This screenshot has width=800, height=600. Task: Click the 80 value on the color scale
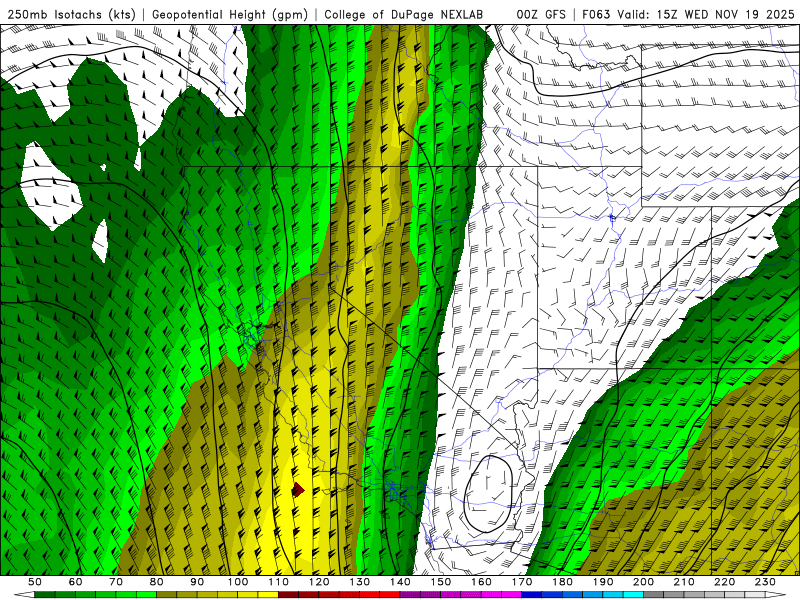tap(157, 582)
